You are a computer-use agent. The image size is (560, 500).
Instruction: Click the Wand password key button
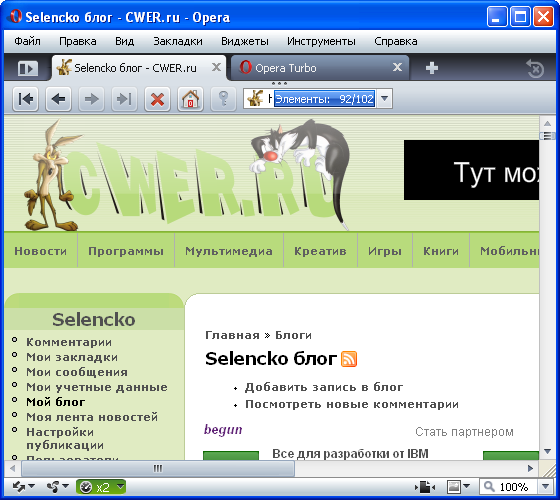click(x=223, y=99)
